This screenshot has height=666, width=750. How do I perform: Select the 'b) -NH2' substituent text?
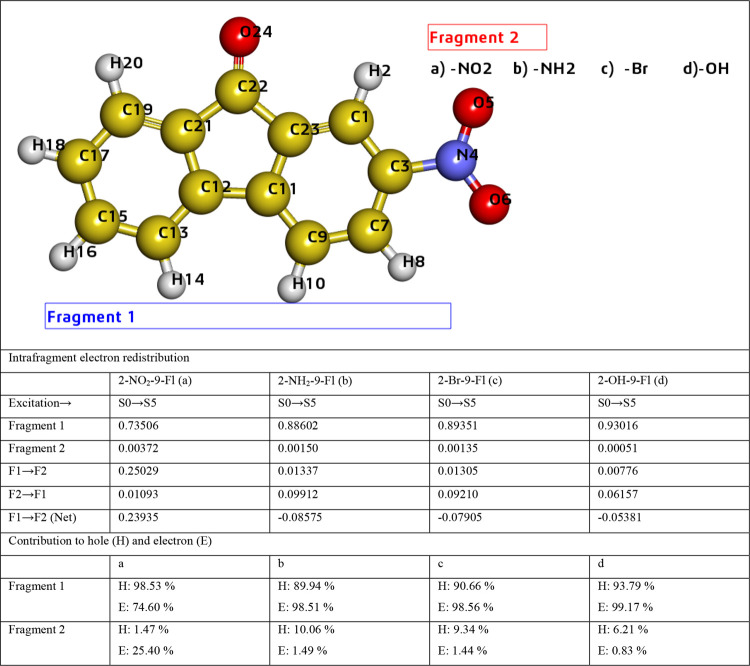[x=544, y=69]
